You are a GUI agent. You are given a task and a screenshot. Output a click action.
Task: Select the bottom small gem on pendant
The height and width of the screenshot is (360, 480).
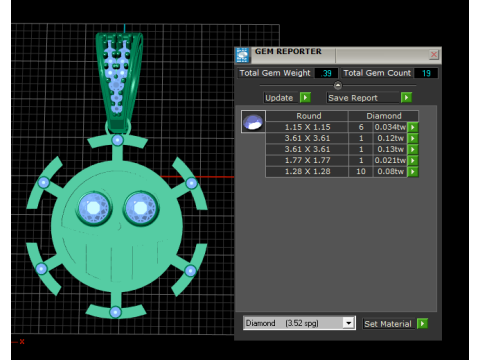click(115, 312)
